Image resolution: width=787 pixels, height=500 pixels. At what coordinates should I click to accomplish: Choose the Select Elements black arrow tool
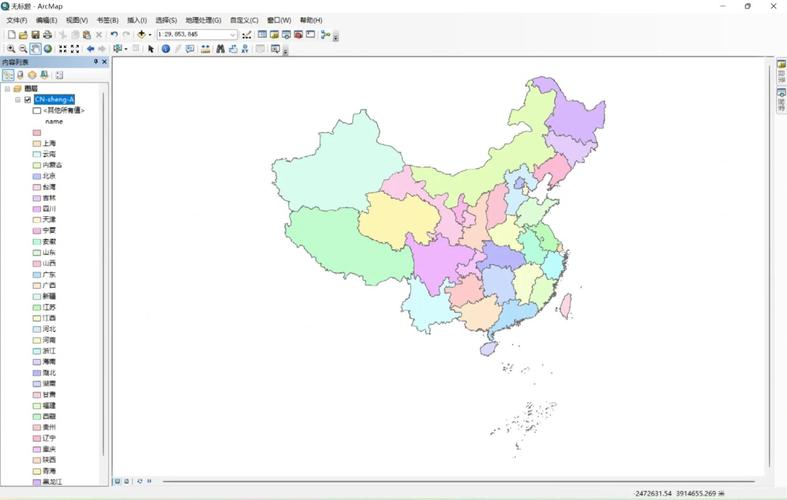pyautogui.click(x=151, y=49)
